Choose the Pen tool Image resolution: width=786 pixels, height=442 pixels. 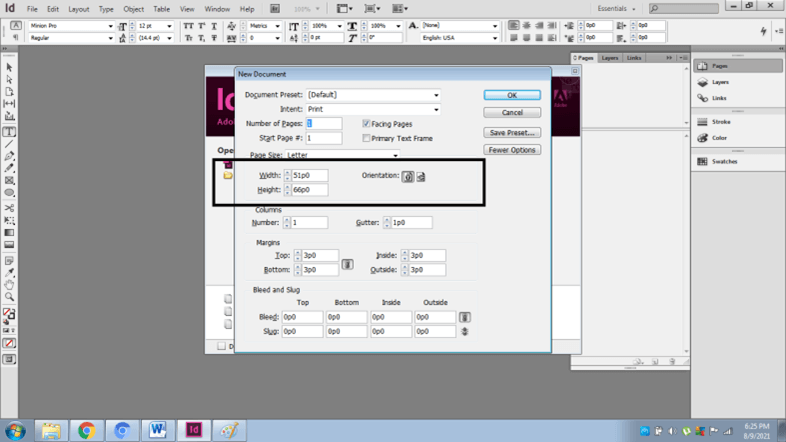coord(9,156)
